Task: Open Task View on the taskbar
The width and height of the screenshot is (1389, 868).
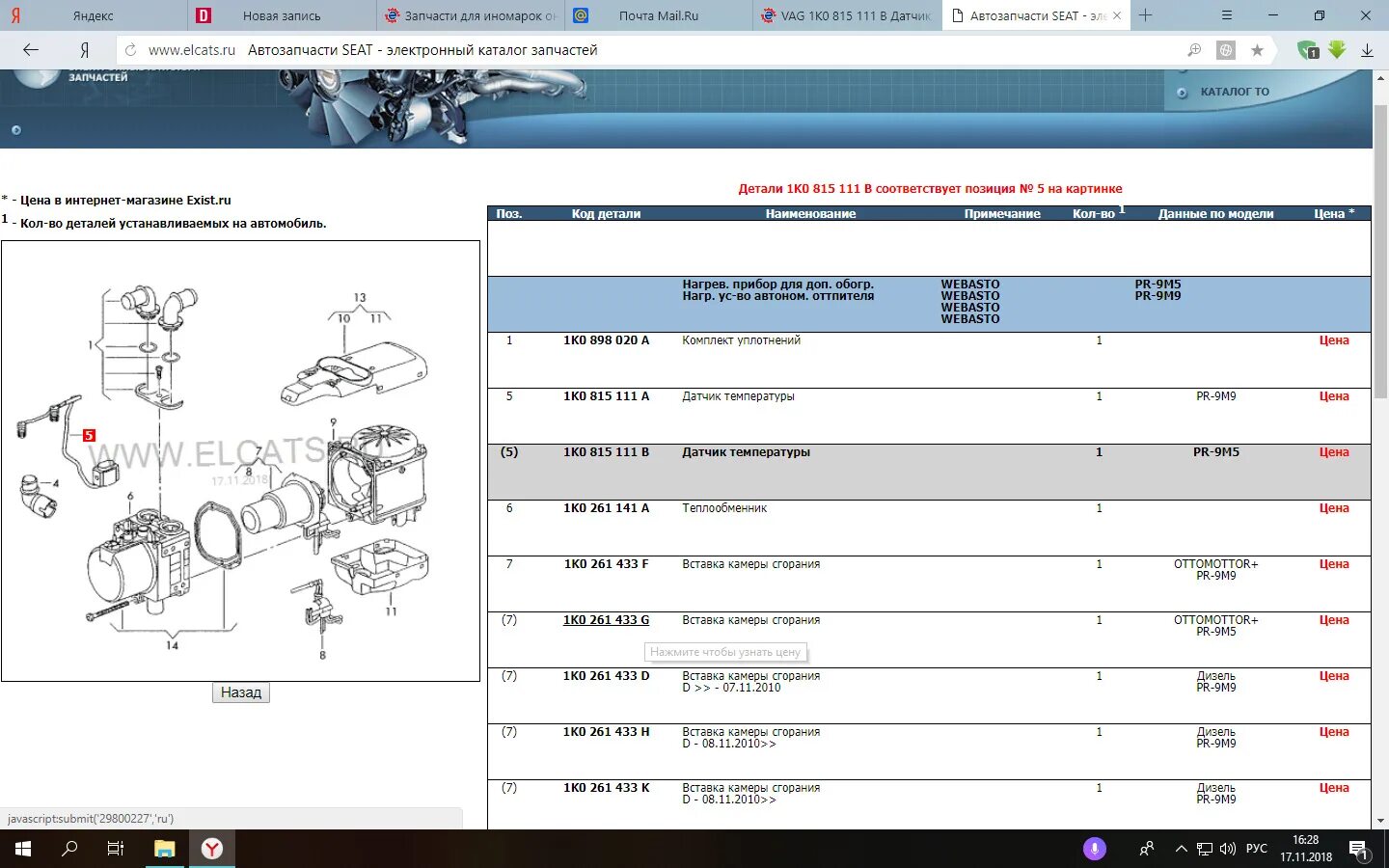Action: pos(116,849)
